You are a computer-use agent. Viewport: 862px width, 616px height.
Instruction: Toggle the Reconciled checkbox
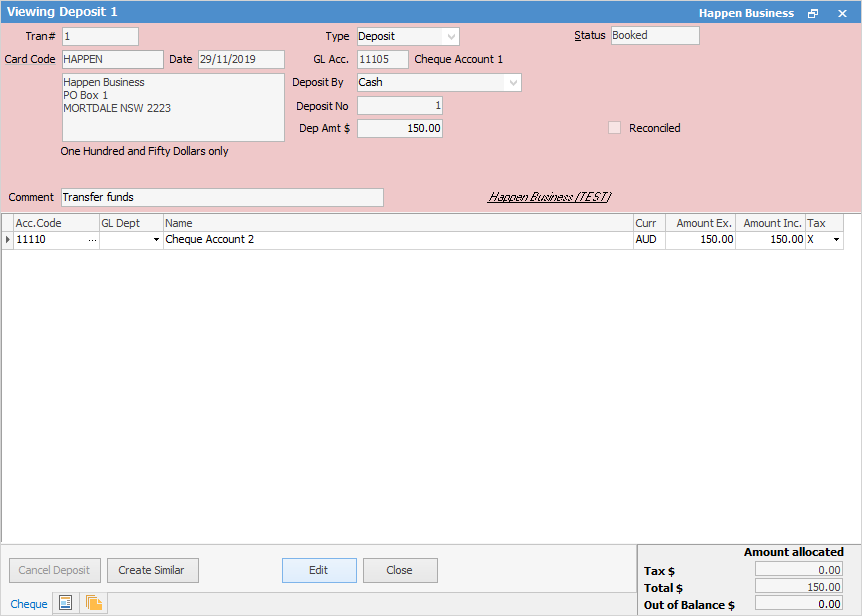[614, 127]
